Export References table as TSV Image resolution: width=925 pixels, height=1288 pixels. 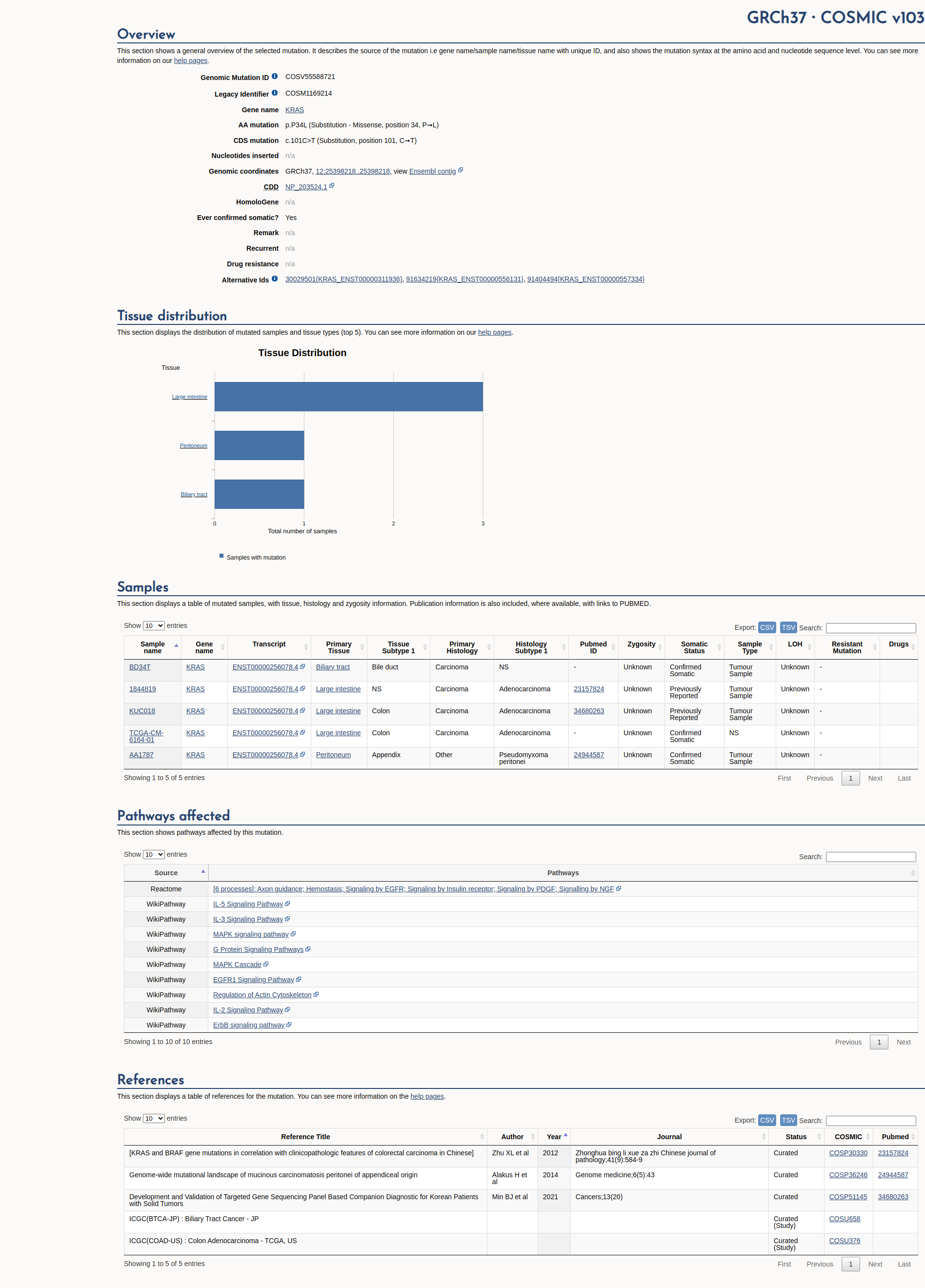[788, 1120]
